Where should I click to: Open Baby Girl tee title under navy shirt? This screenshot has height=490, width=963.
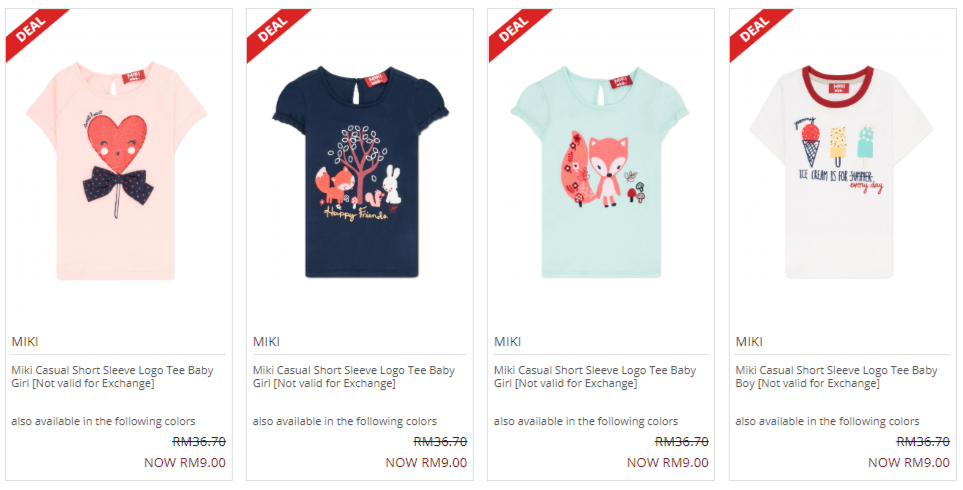(354, 377)
